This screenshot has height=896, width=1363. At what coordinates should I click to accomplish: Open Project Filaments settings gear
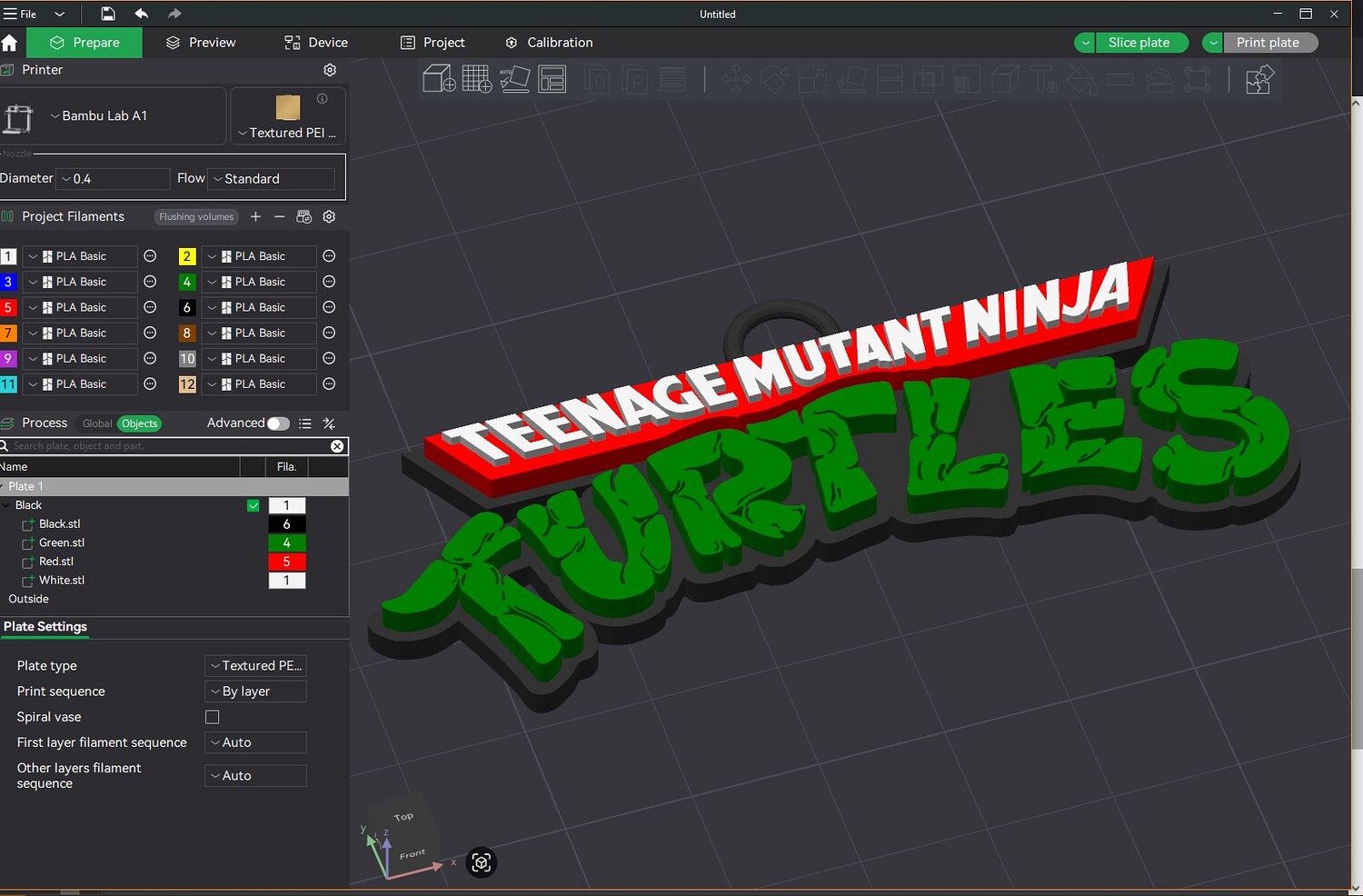[x=329, y=216]
